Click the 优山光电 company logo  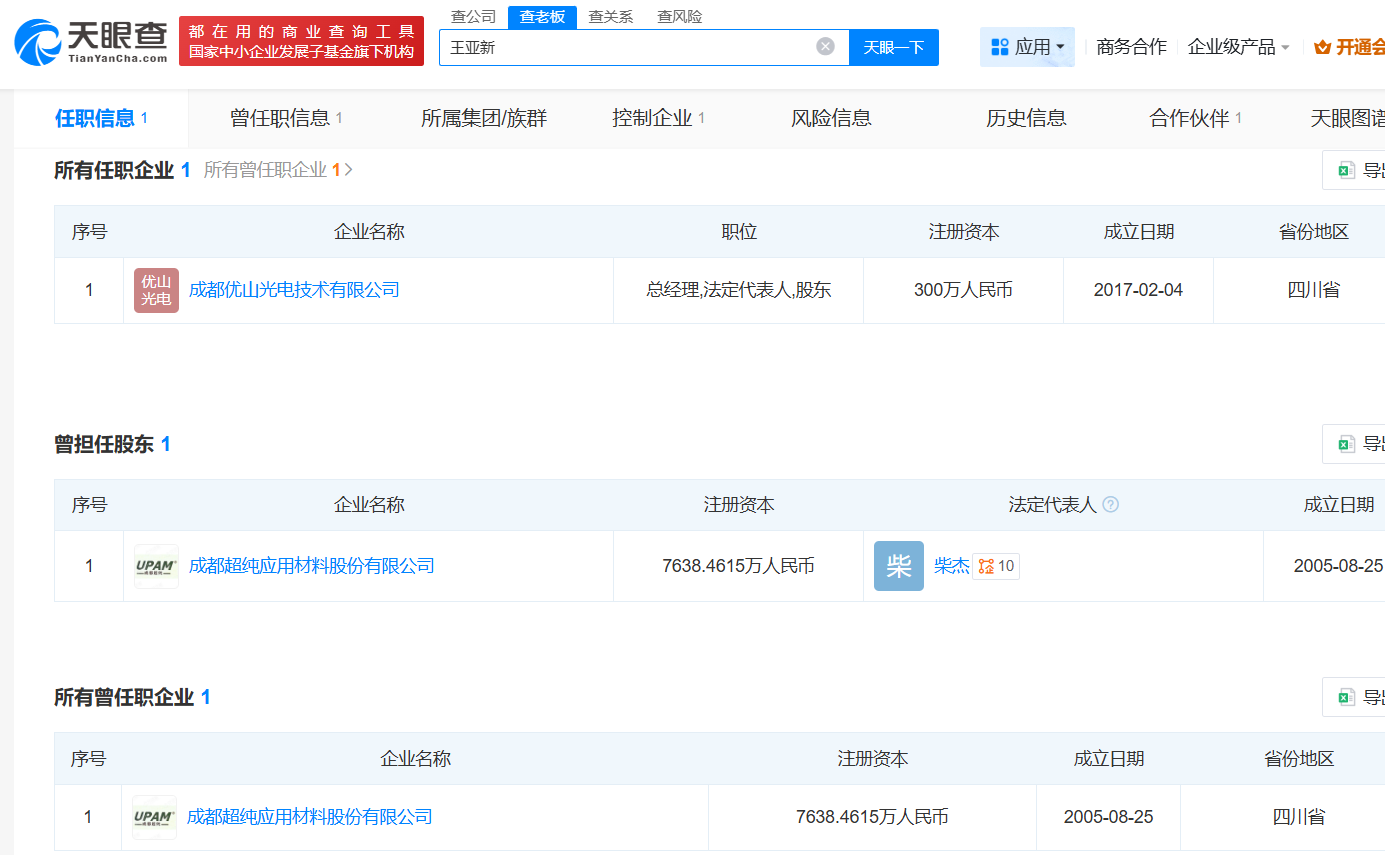coord(156,290)
